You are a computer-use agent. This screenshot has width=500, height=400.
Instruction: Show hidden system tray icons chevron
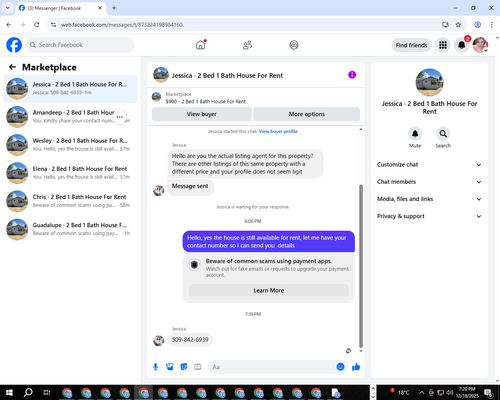pyautogui.click(x=422, y=392)
